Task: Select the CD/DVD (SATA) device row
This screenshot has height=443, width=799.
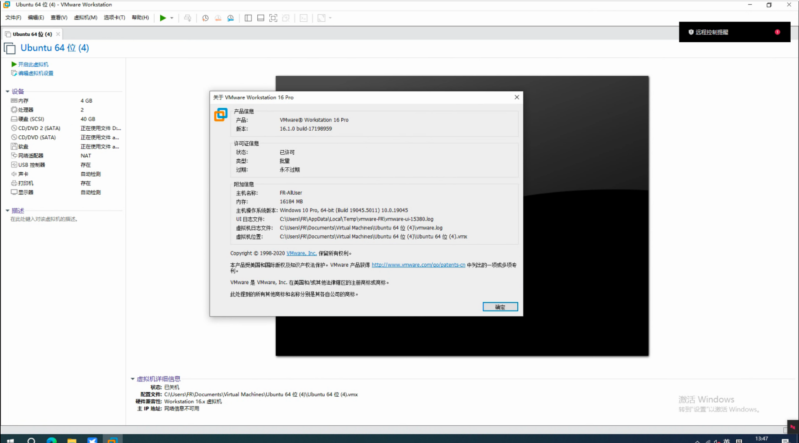Action: coord(65,138)
